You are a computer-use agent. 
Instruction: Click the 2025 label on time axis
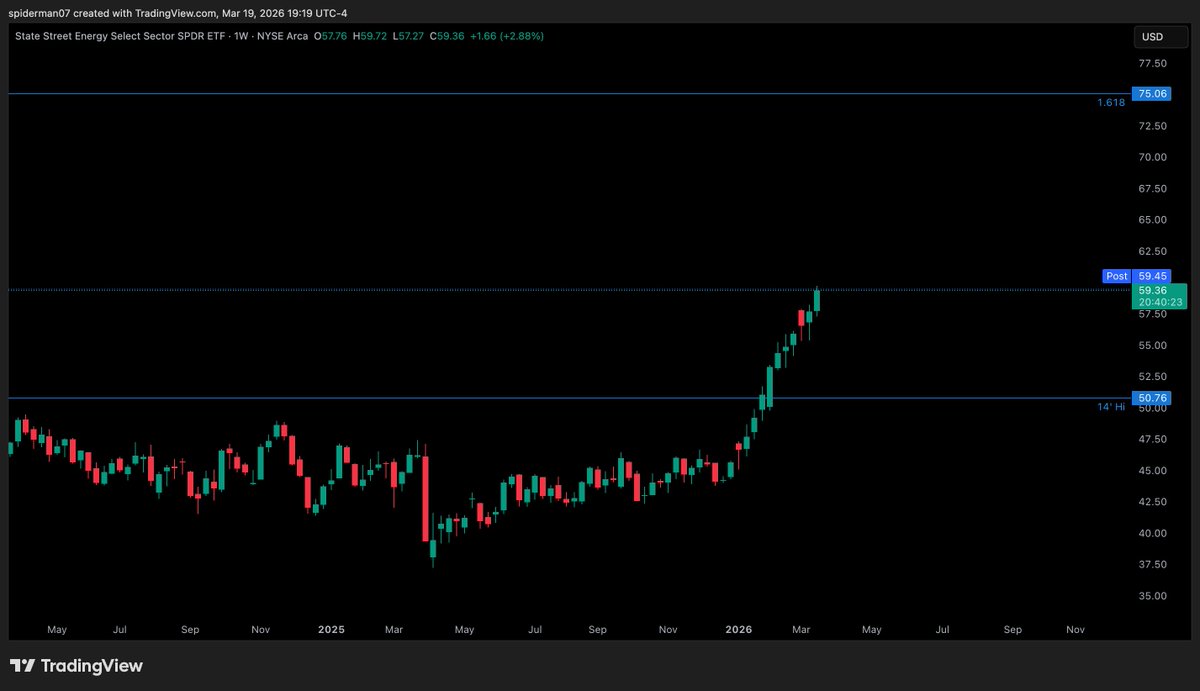click(x=331, y=630)
